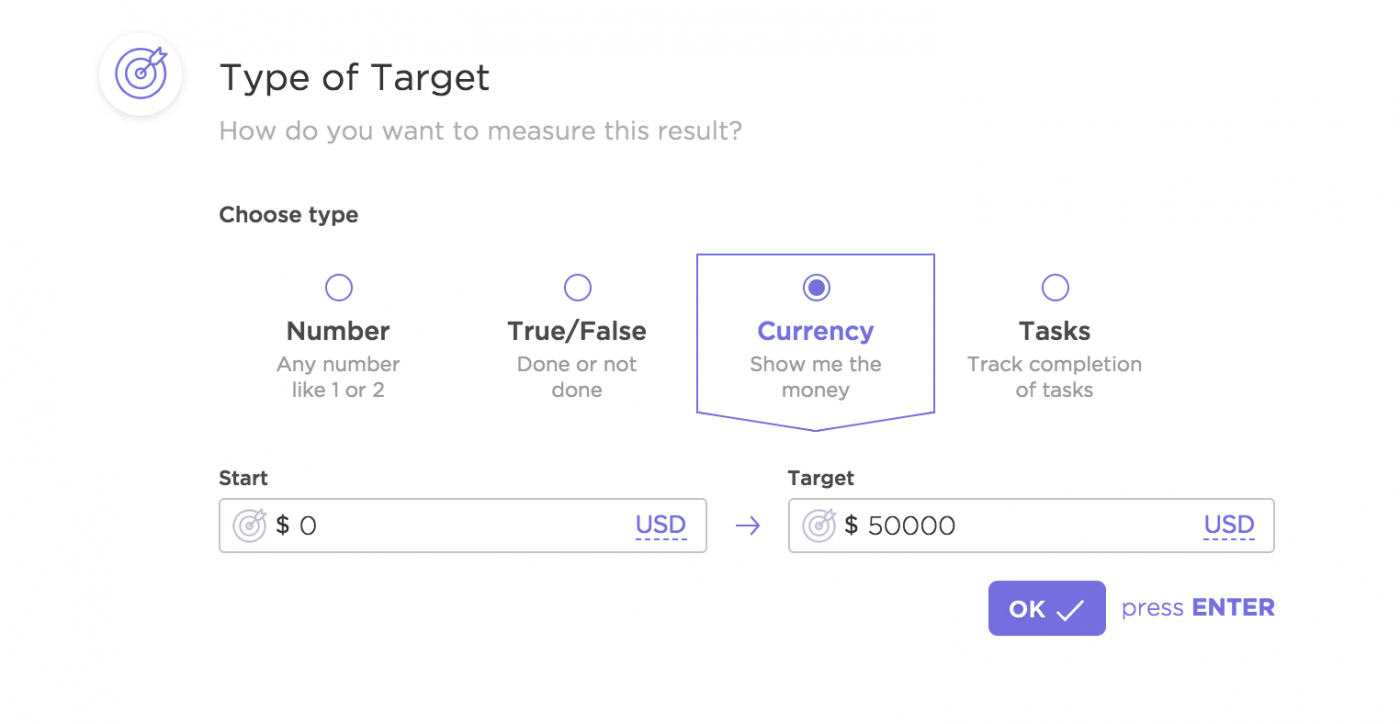Click the target icon beside the title
This screenshot has width=1400, height=724.
(x=140, y=74)
